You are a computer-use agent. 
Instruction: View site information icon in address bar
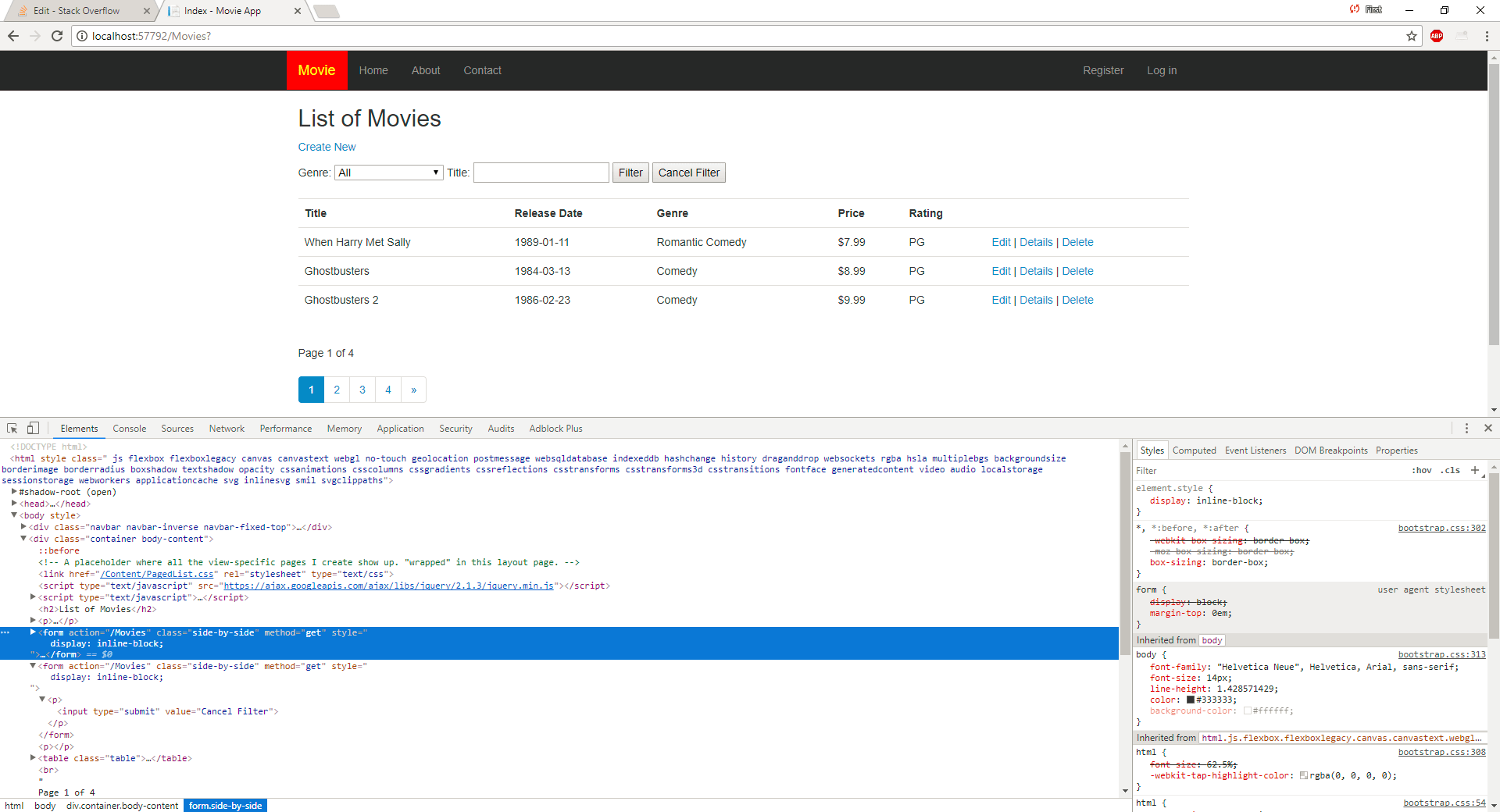81,36
